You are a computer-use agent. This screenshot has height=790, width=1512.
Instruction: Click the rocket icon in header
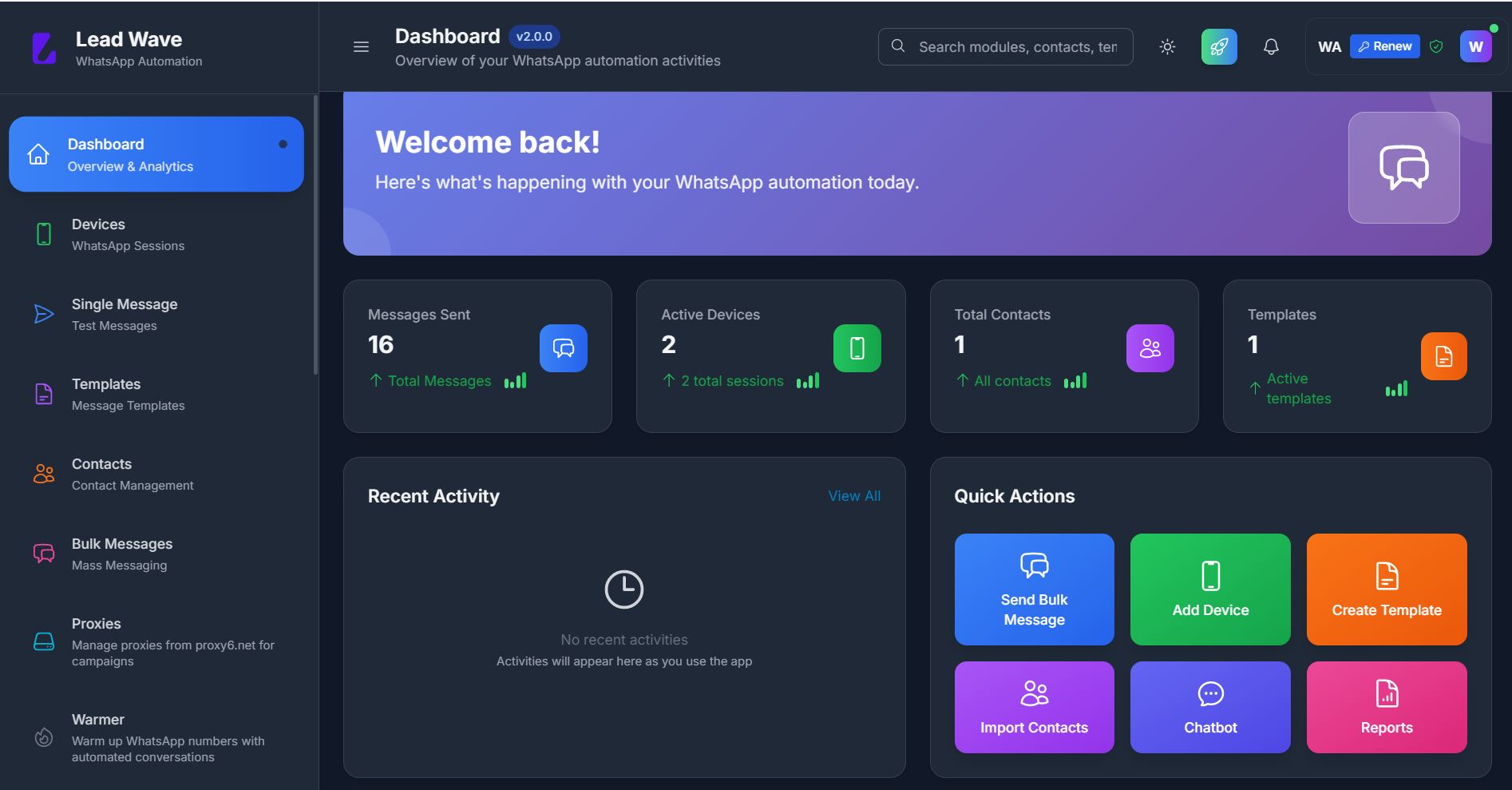click(1218, 47)
